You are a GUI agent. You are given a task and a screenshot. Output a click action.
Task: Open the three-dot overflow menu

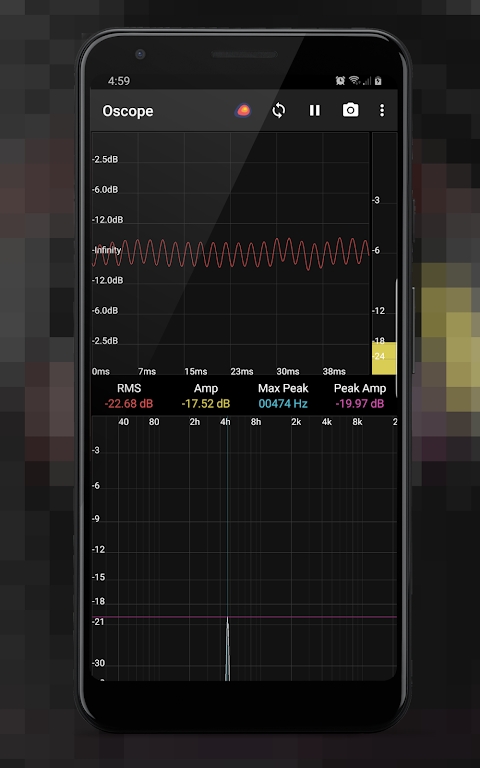382,110
